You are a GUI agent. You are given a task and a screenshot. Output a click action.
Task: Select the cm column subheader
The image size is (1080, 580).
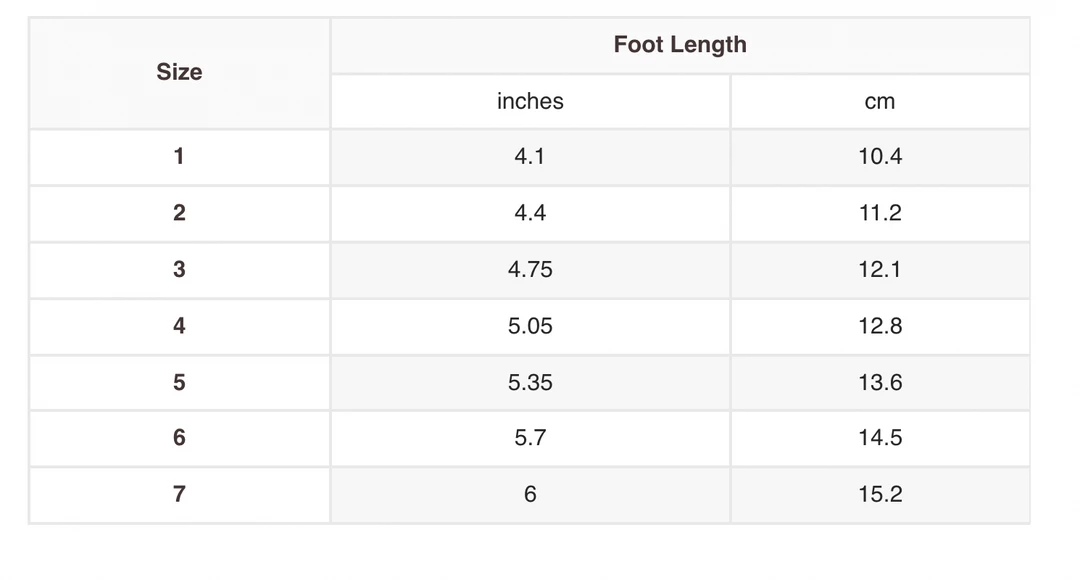click(x=880, y=101)
